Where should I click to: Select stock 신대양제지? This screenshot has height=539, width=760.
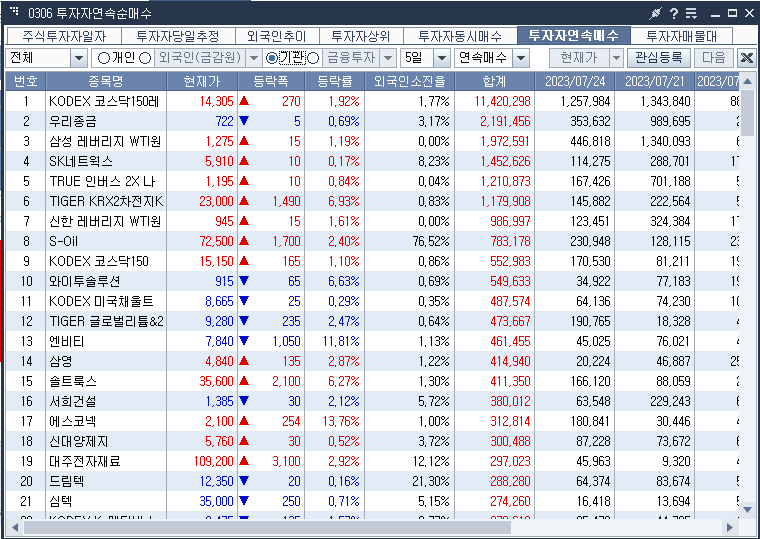[79, 441]
